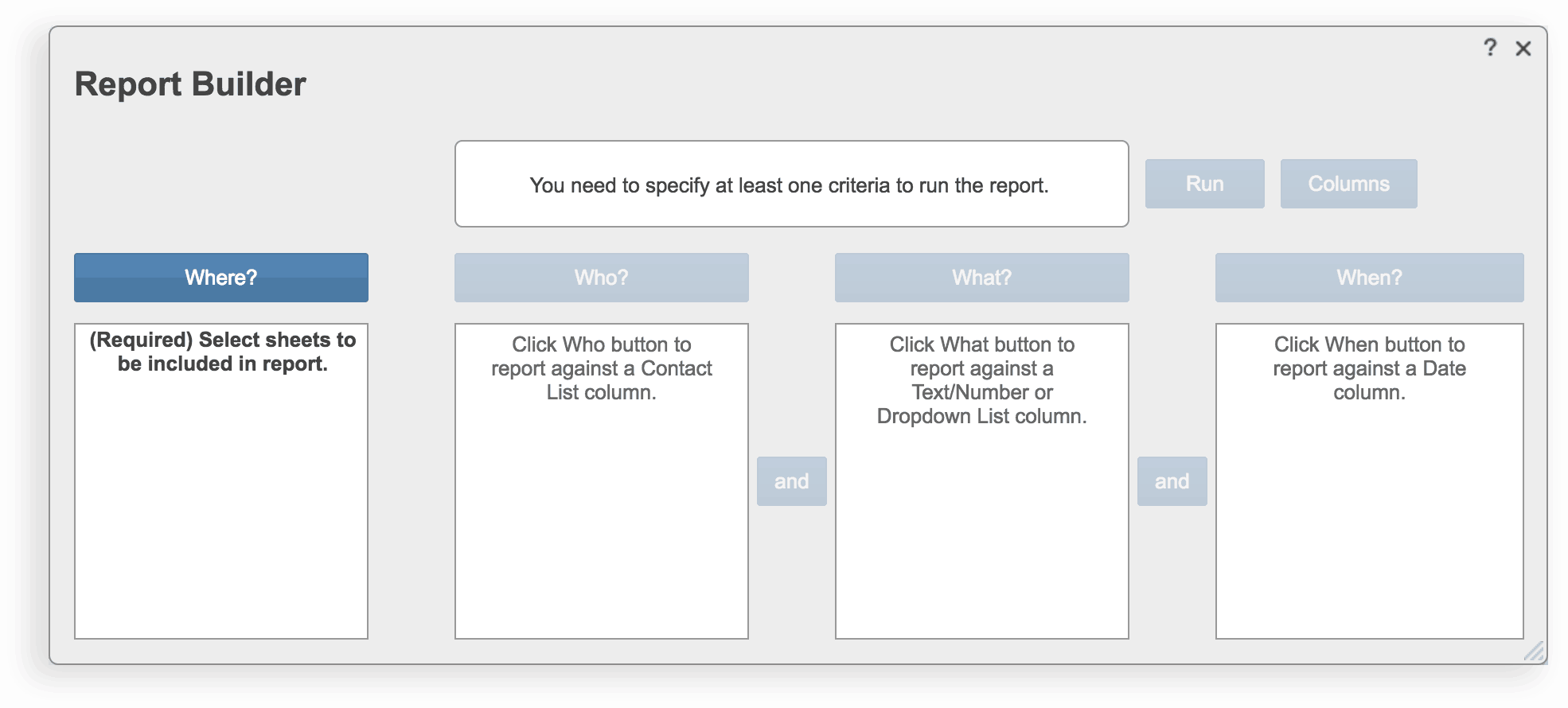Click the resize grip in dialog corner
The width and height of the screenshot is (1568, 708).
tap(1535, 652)
